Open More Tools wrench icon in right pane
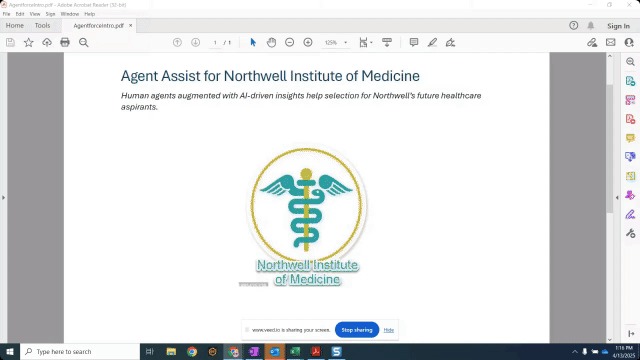This screenshot has width=640, height=360. [x=630, y=233]
